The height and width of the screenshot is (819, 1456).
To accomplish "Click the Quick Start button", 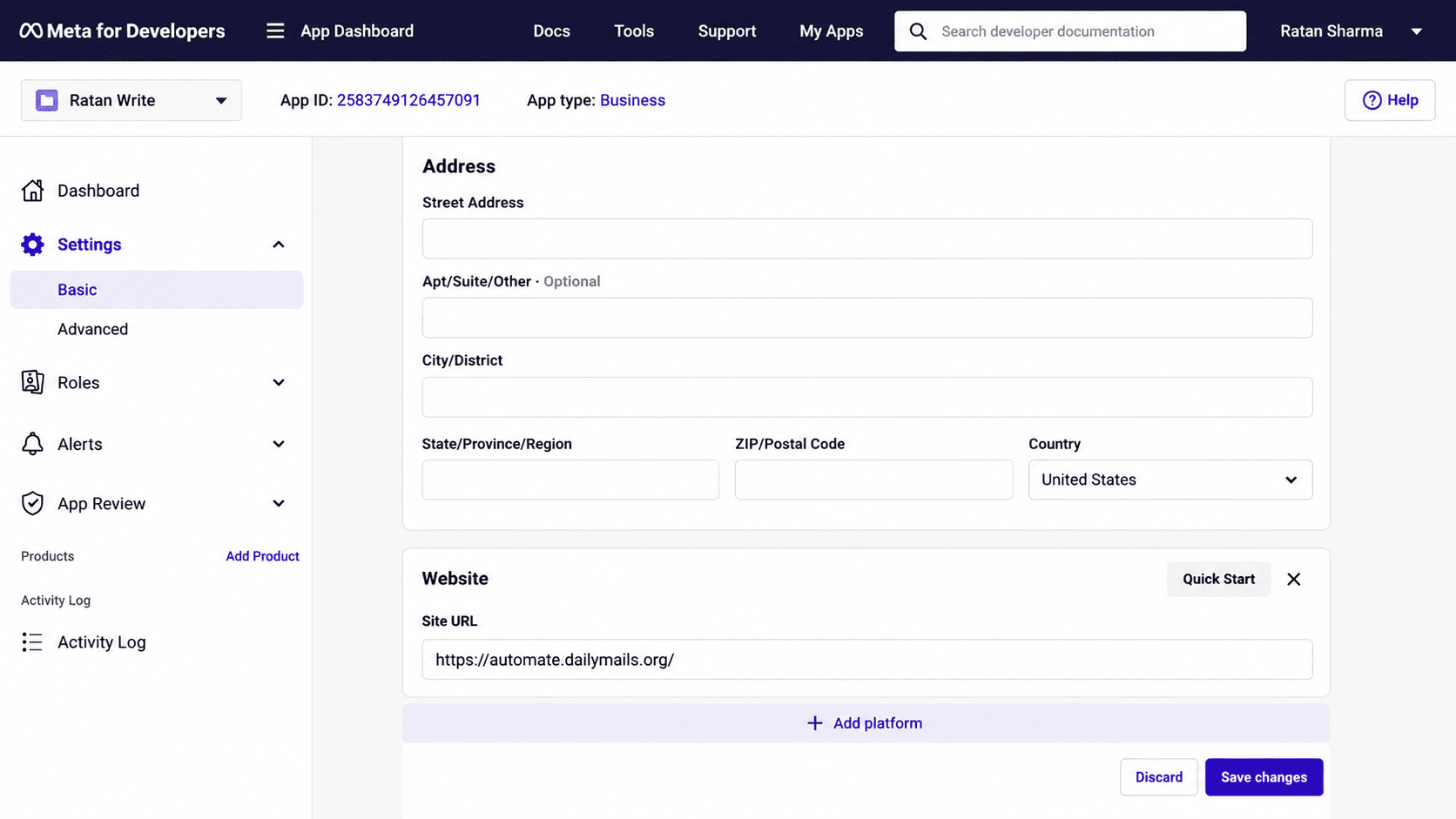I will (x=1218, y=580).
